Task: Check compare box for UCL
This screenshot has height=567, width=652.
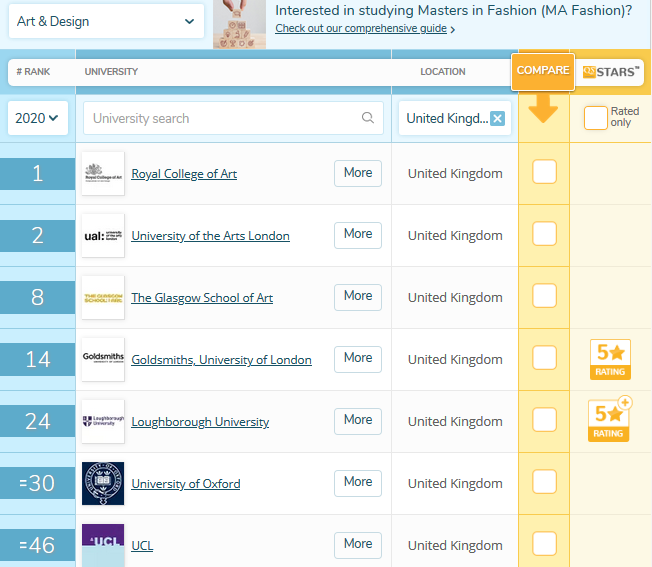Action: point(544,543)
